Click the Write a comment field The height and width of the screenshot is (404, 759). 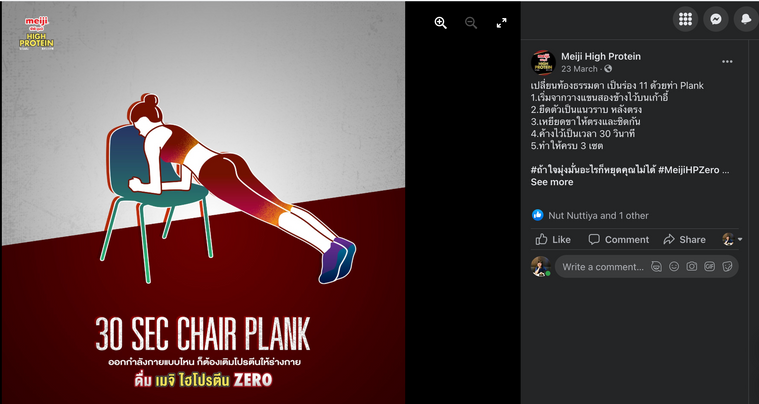pos(603,267)
